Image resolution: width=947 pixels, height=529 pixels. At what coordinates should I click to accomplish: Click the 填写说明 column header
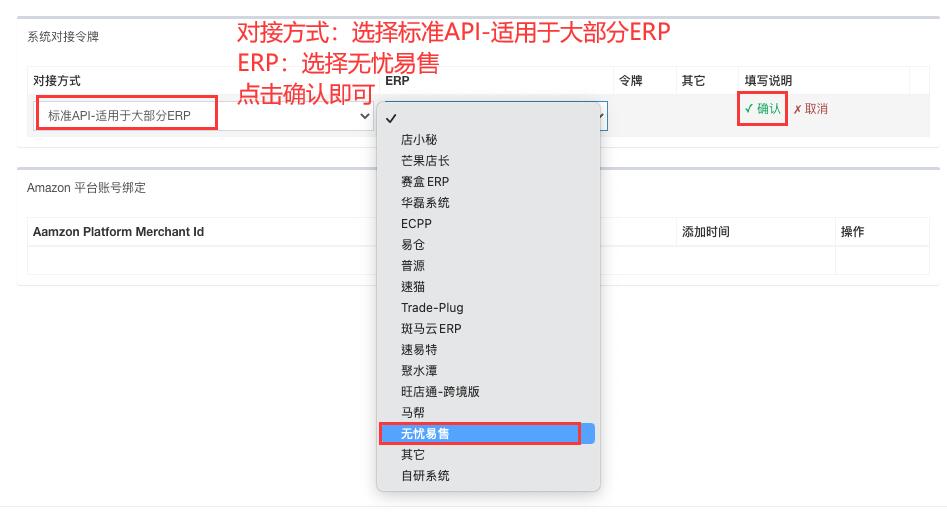768,81
